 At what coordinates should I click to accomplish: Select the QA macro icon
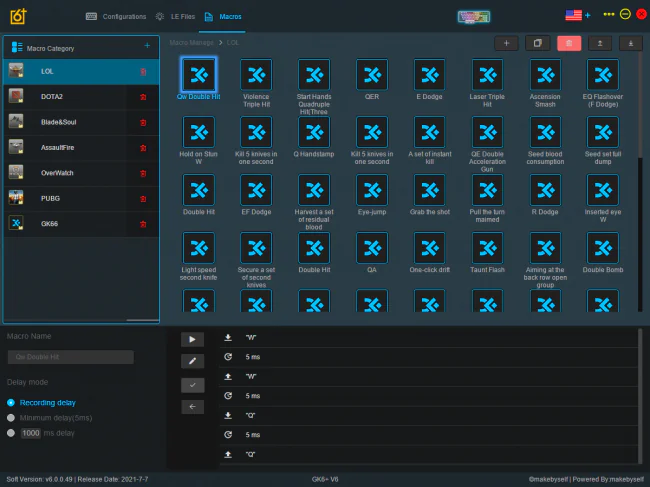click(372, 248)
